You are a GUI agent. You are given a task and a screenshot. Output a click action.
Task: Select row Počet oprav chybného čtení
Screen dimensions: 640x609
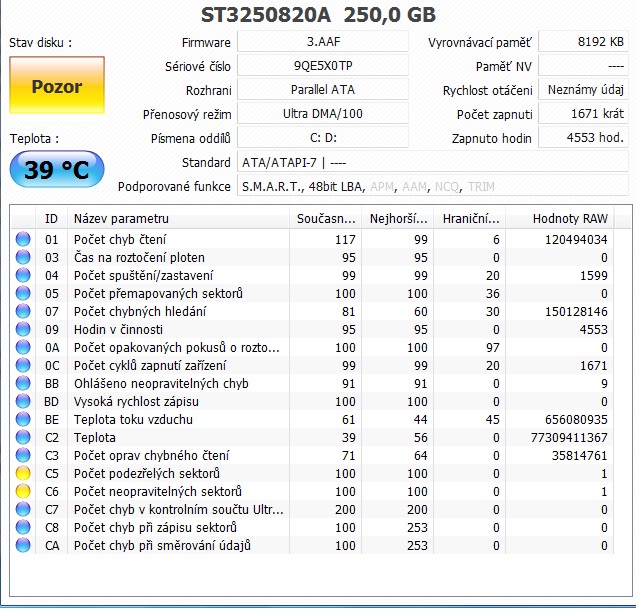coord(312,455)
